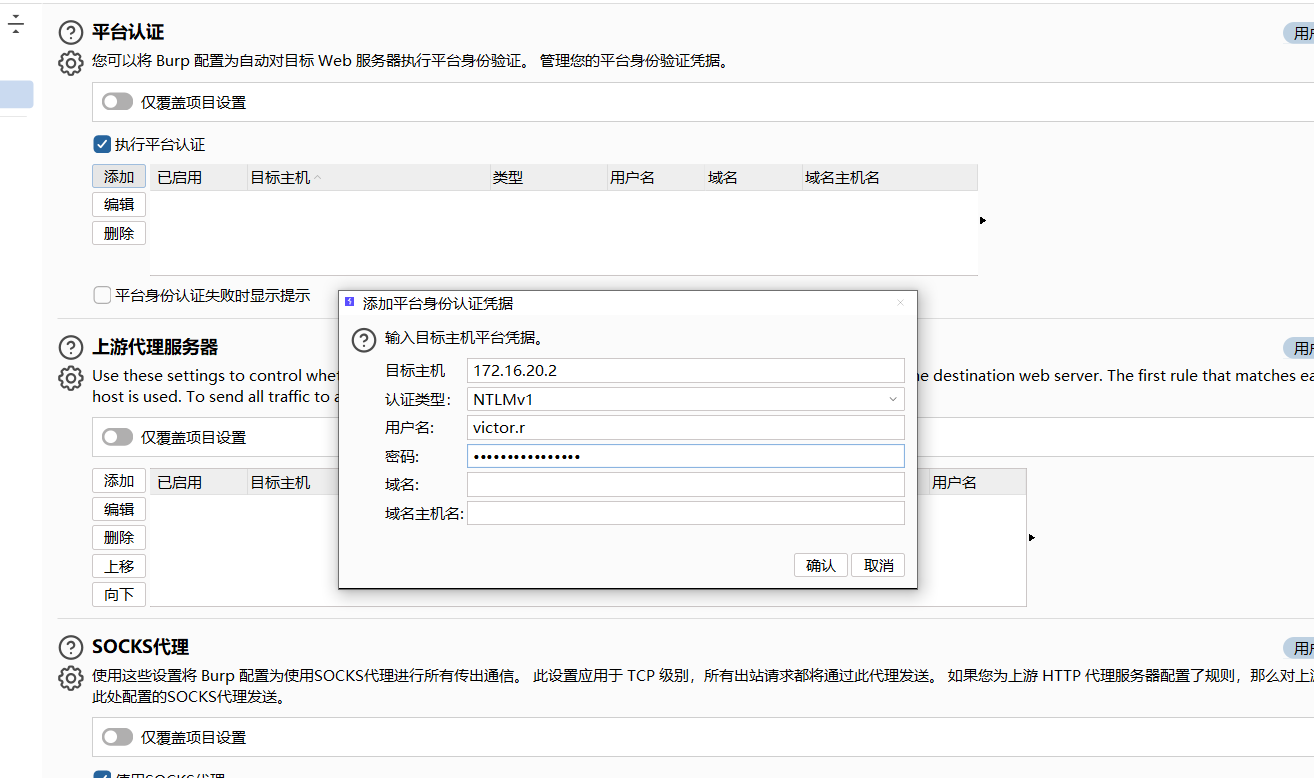Click the 取消 button to dismiss the dialog

pyautogui.click(x=877, y=564)
